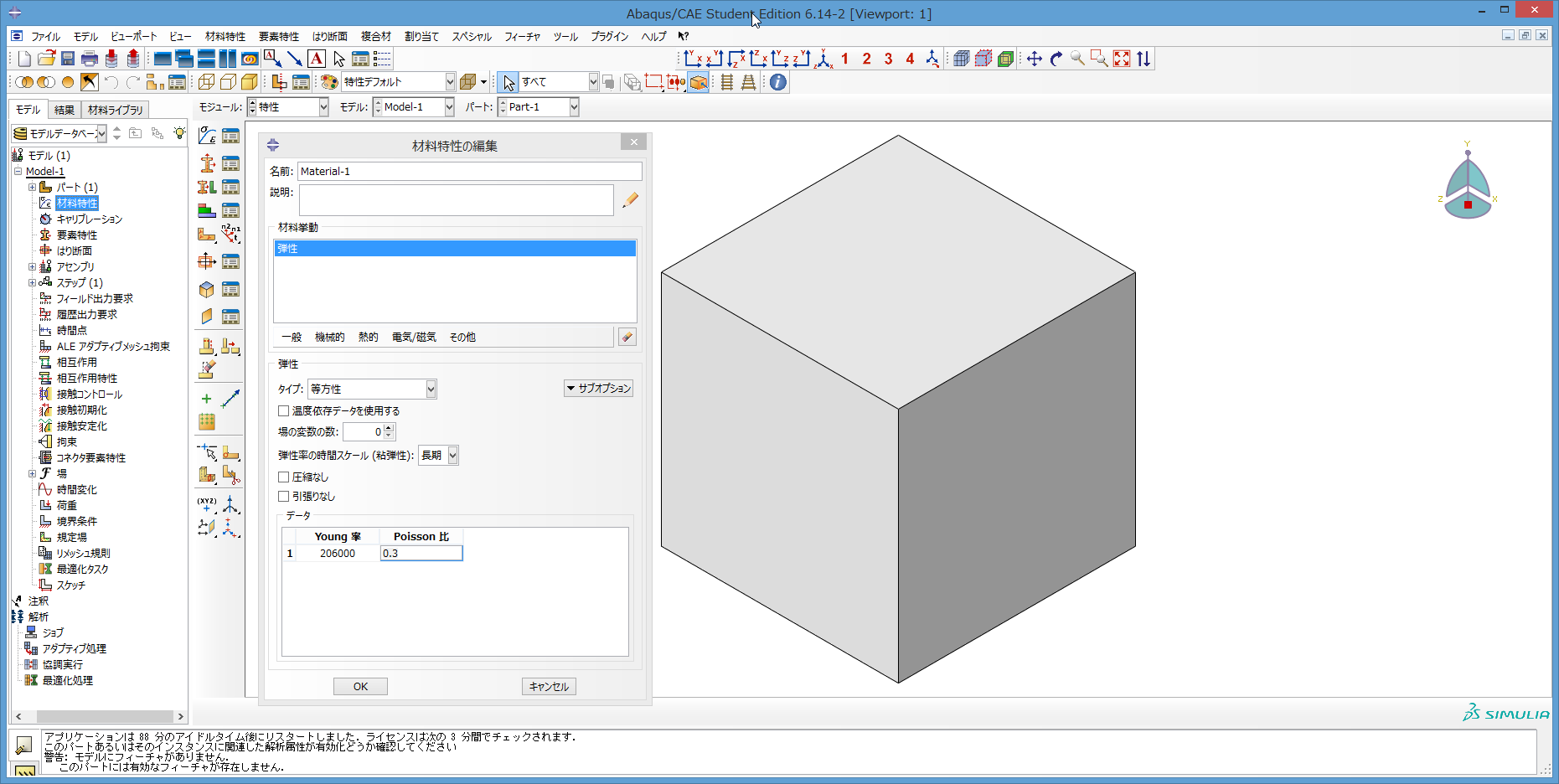Click the color code palette icon
The width and height of the screenshot is (1559, 784).
329,82
